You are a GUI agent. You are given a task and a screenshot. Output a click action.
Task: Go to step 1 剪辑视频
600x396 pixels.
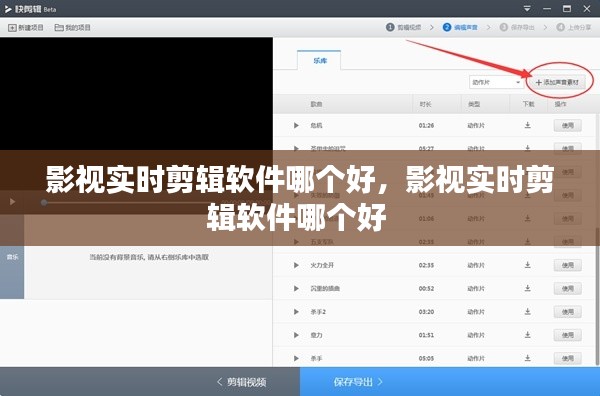coord(404,28)
